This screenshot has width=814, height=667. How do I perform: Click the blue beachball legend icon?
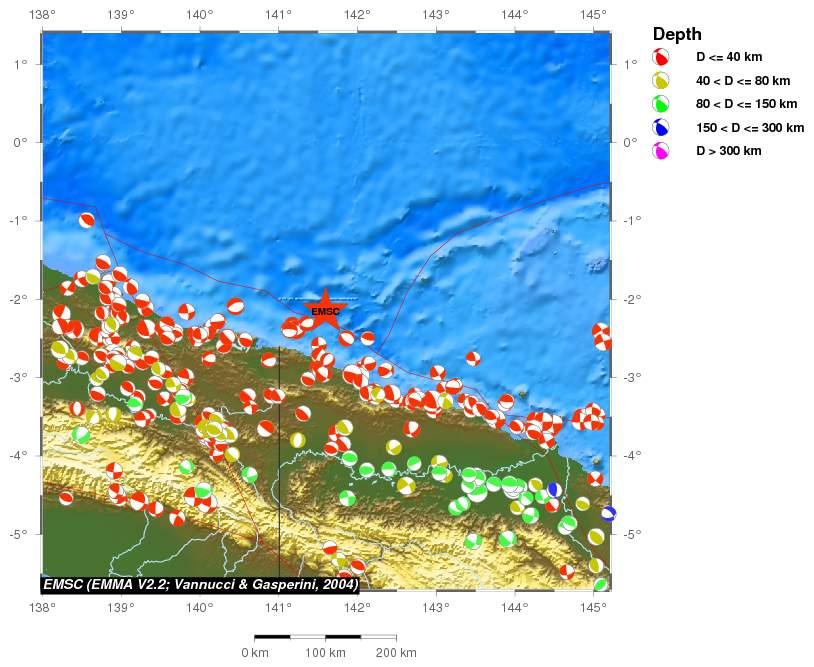[661, 128]
